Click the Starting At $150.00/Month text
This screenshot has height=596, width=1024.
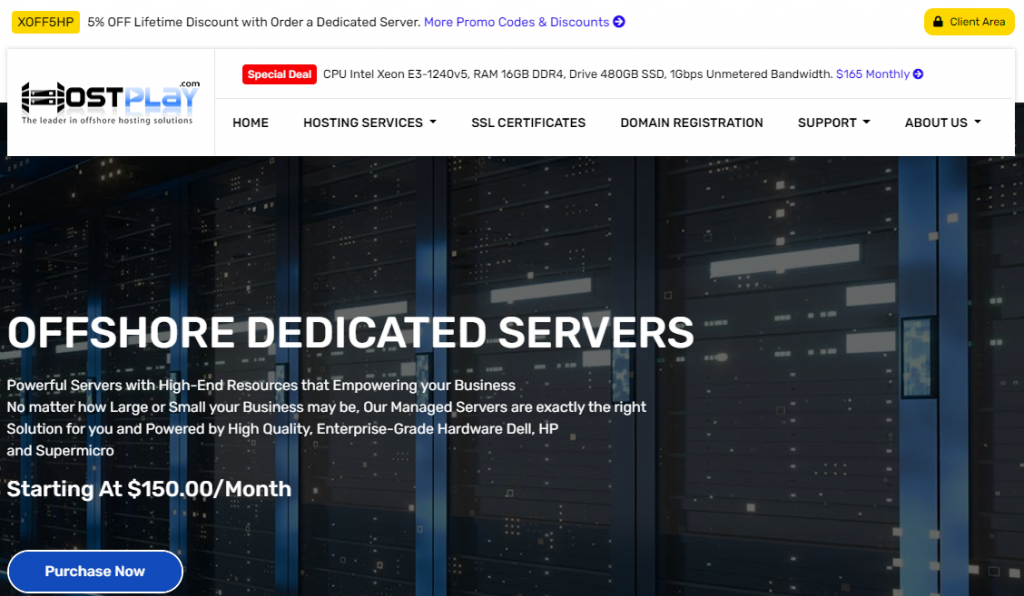[149, 489]
